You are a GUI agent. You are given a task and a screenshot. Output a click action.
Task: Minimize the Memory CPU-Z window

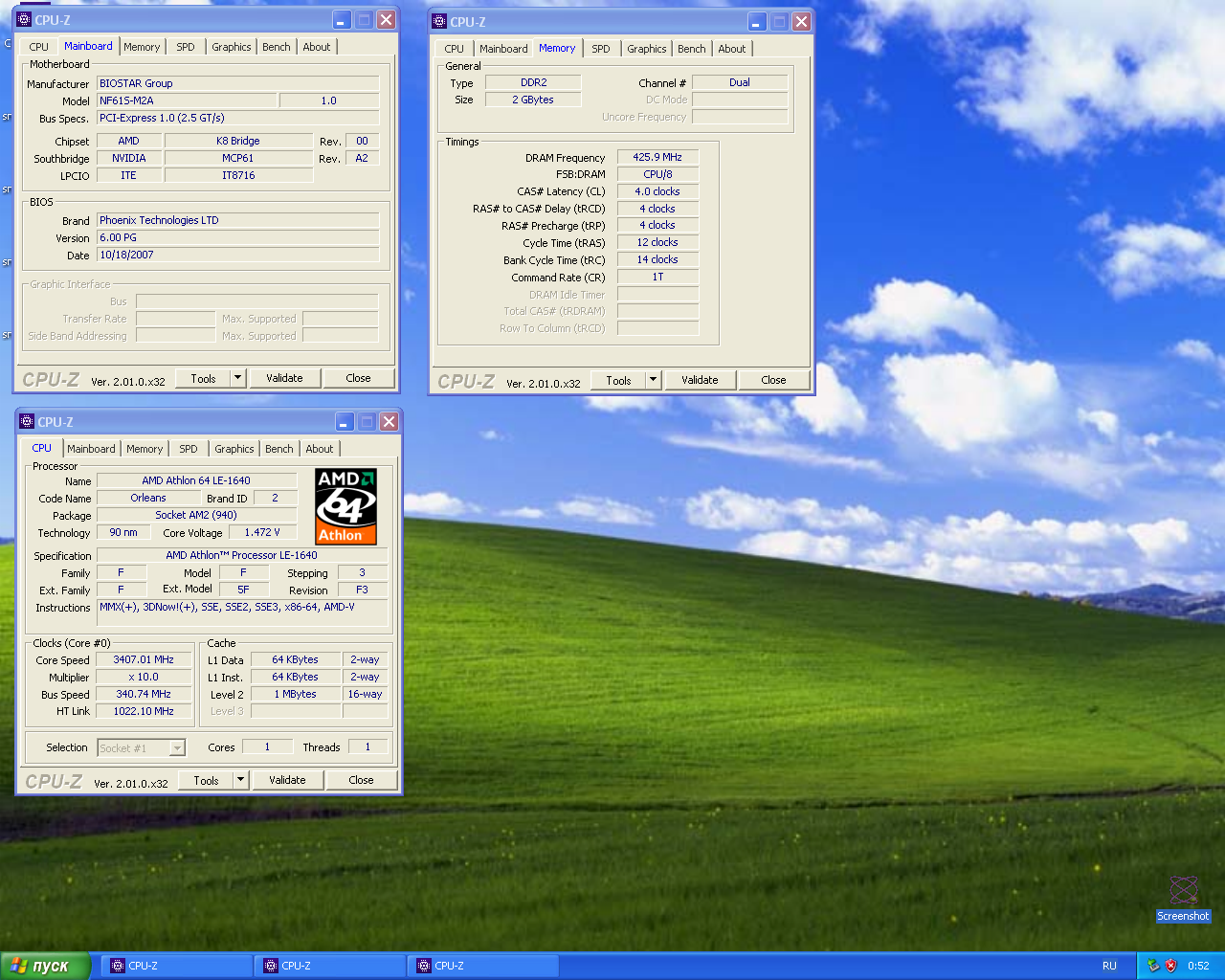[x=756, y=21]
